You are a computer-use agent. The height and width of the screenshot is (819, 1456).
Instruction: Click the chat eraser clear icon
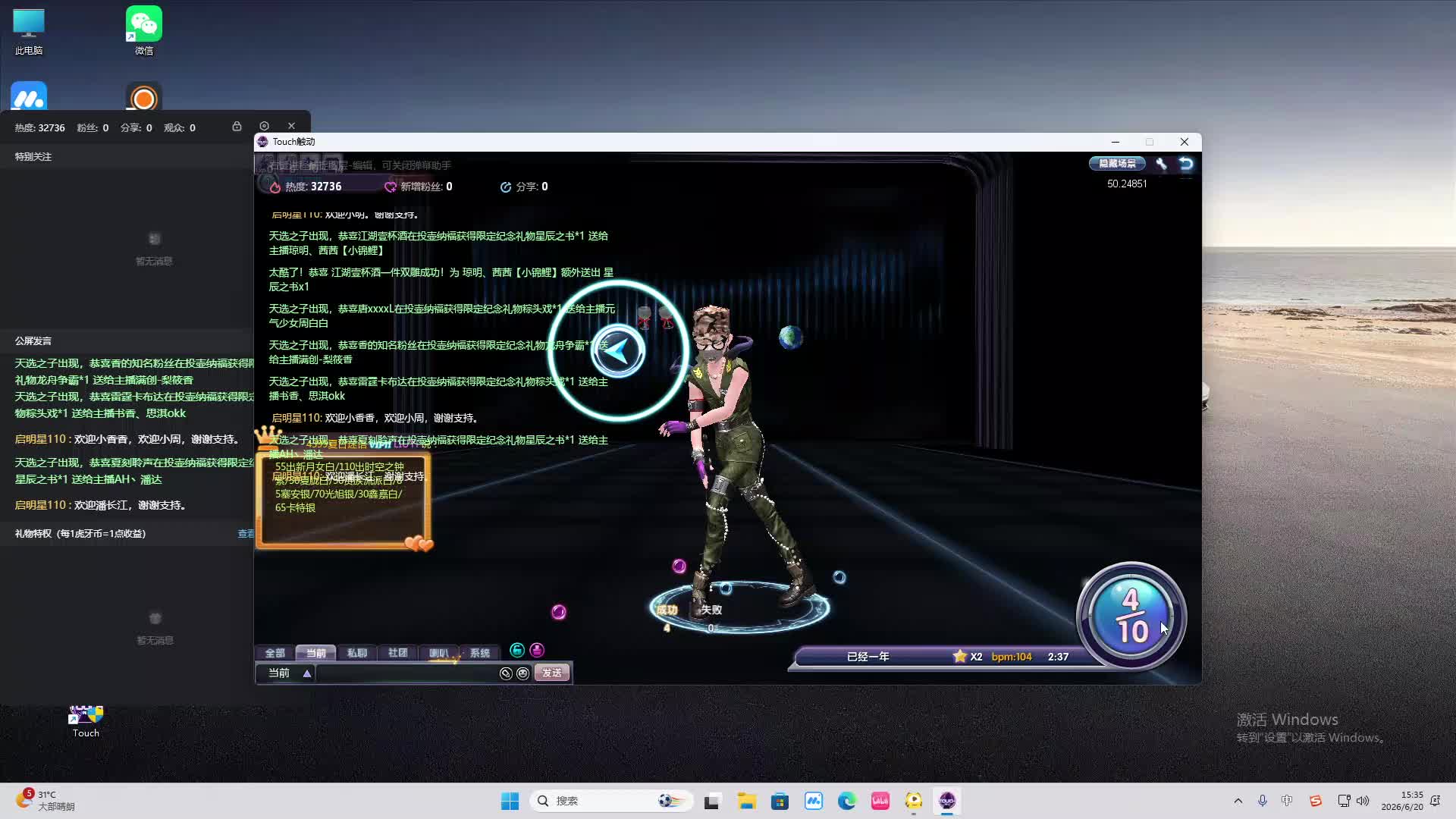tap(506, 673)
